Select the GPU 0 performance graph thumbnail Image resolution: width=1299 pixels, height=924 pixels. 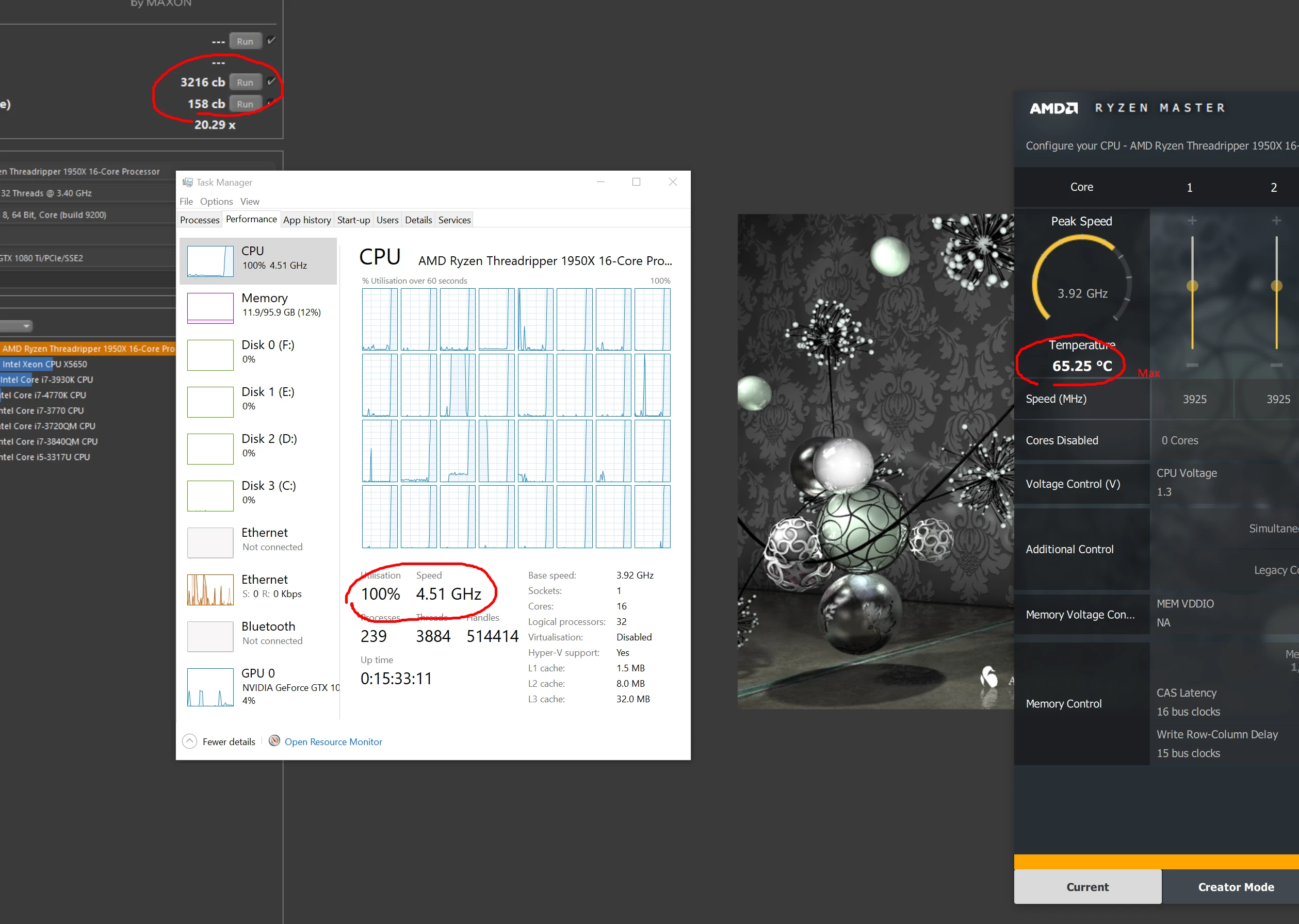(210, 687)
